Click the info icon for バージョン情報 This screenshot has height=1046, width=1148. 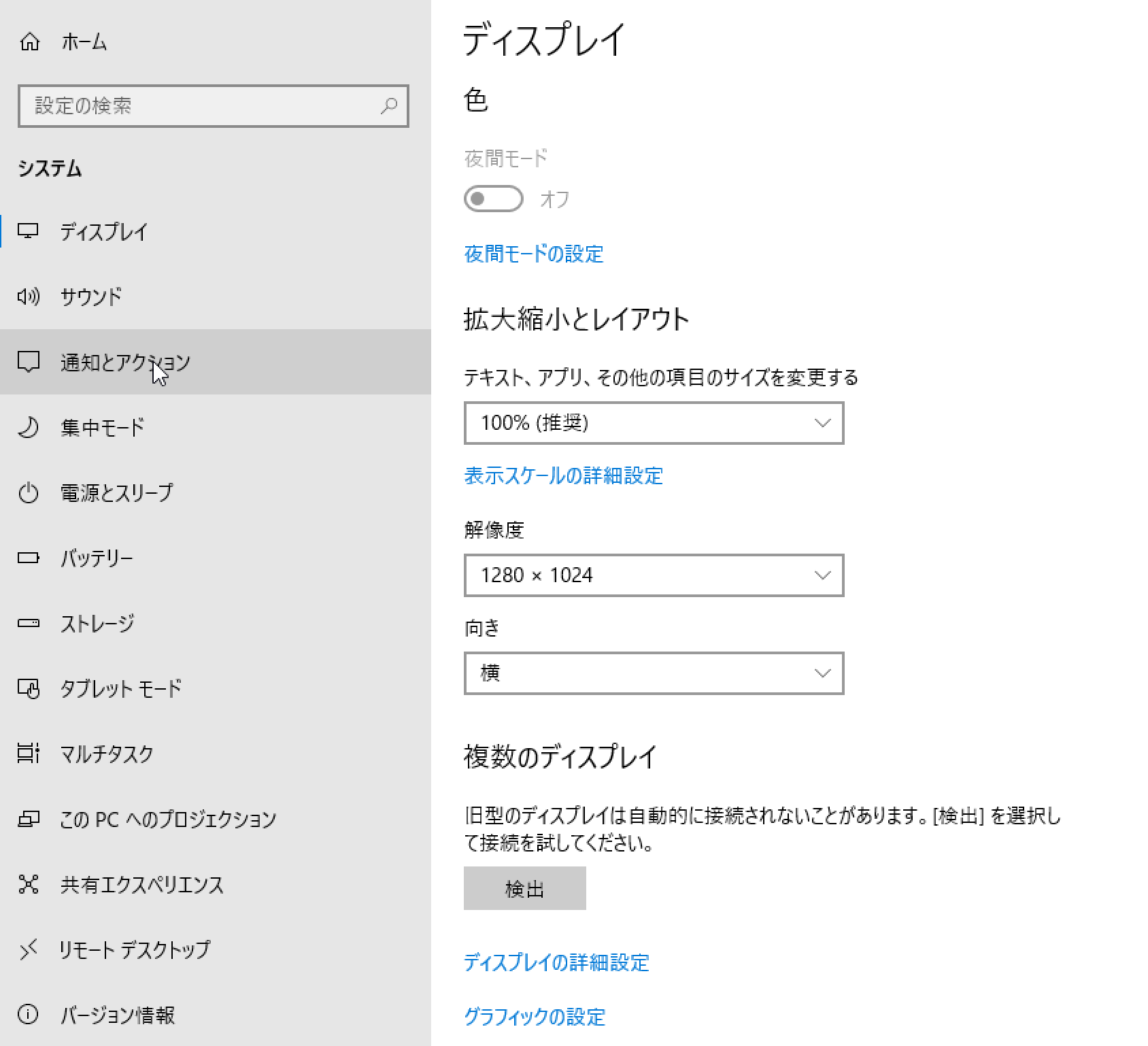pyautogui.click(x=28, y=1015)
